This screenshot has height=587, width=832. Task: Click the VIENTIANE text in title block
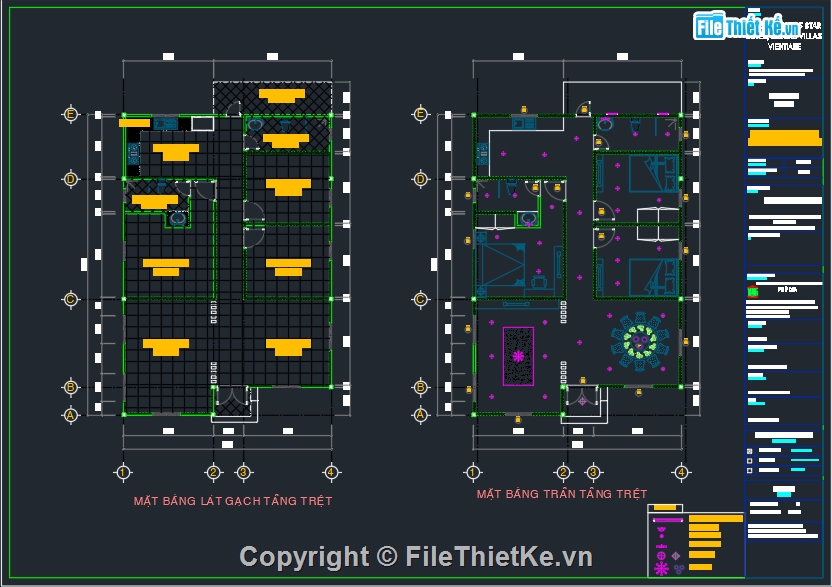(784, 47)
